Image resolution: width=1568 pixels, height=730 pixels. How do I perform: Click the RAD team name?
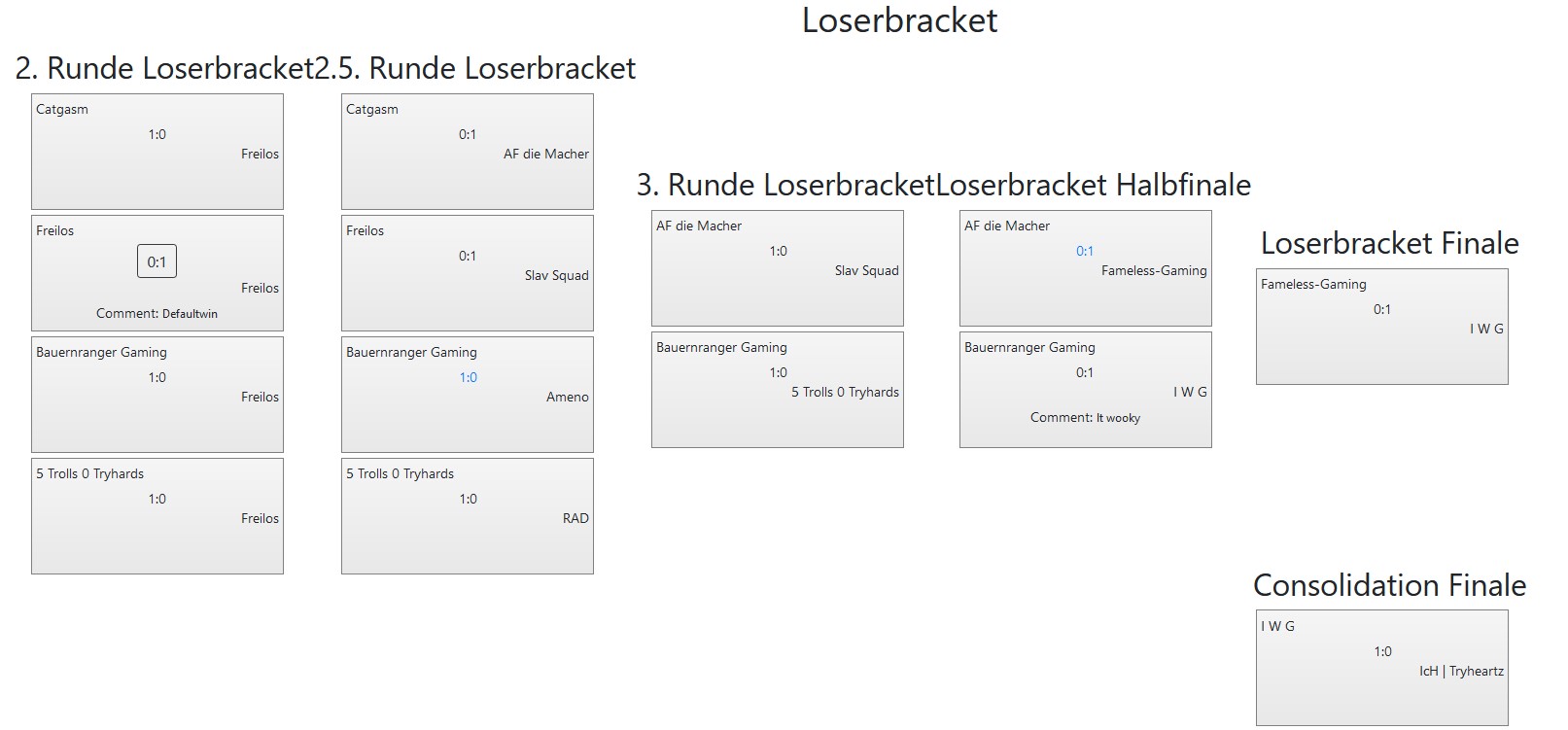575,518
